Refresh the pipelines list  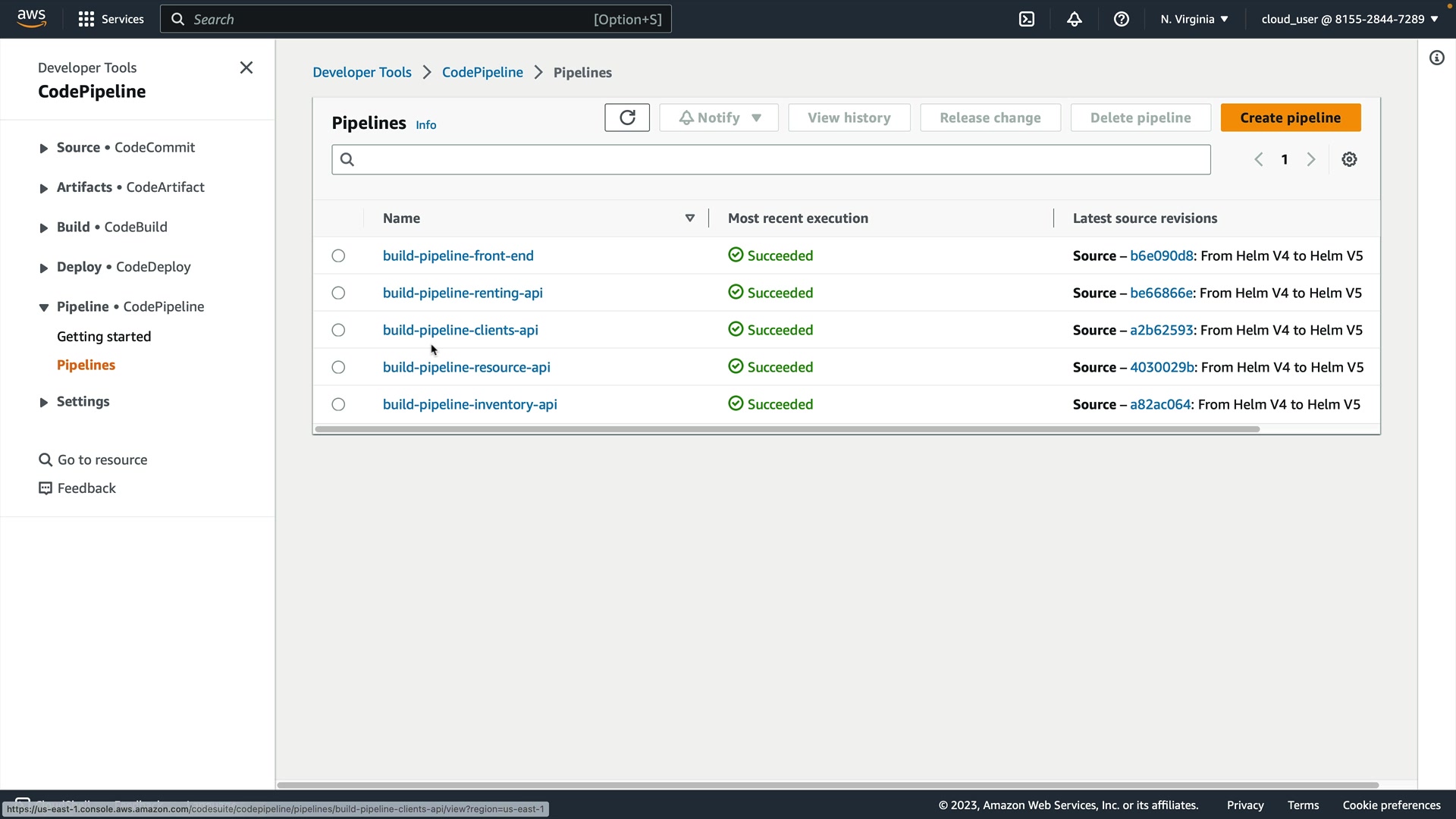pyautogui.click(x=626, y=118)
